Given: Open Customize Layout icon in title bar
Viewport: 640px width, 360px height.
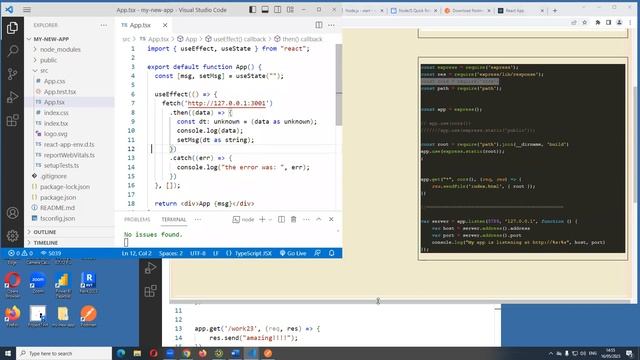Looking at the screenshot, I should click(x=290, y=9).
